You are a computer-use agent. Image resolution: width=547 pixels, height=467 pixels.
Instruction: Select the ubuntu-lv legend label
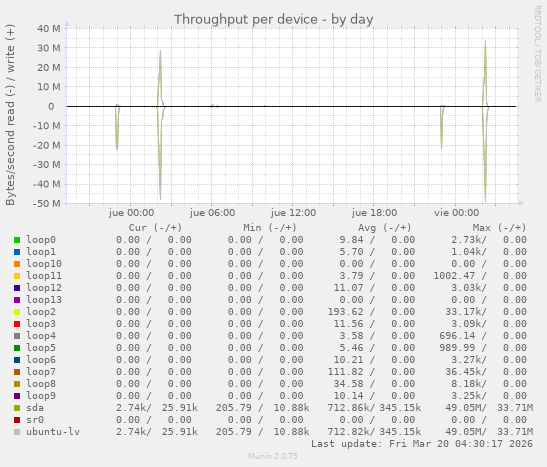tap(53, 432)
